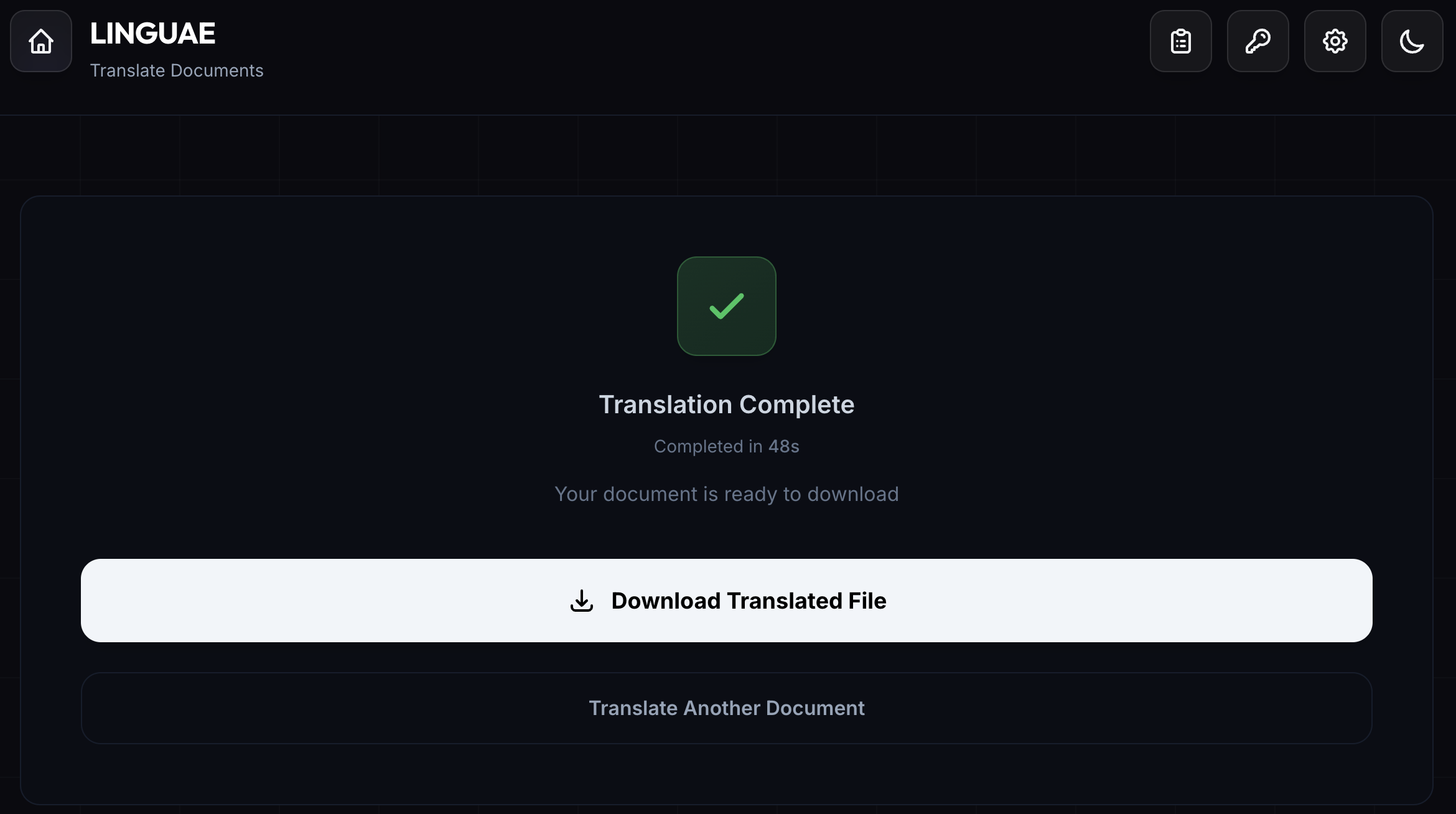Click the Completed in 48s label
1456x814 pixels.
726,446
